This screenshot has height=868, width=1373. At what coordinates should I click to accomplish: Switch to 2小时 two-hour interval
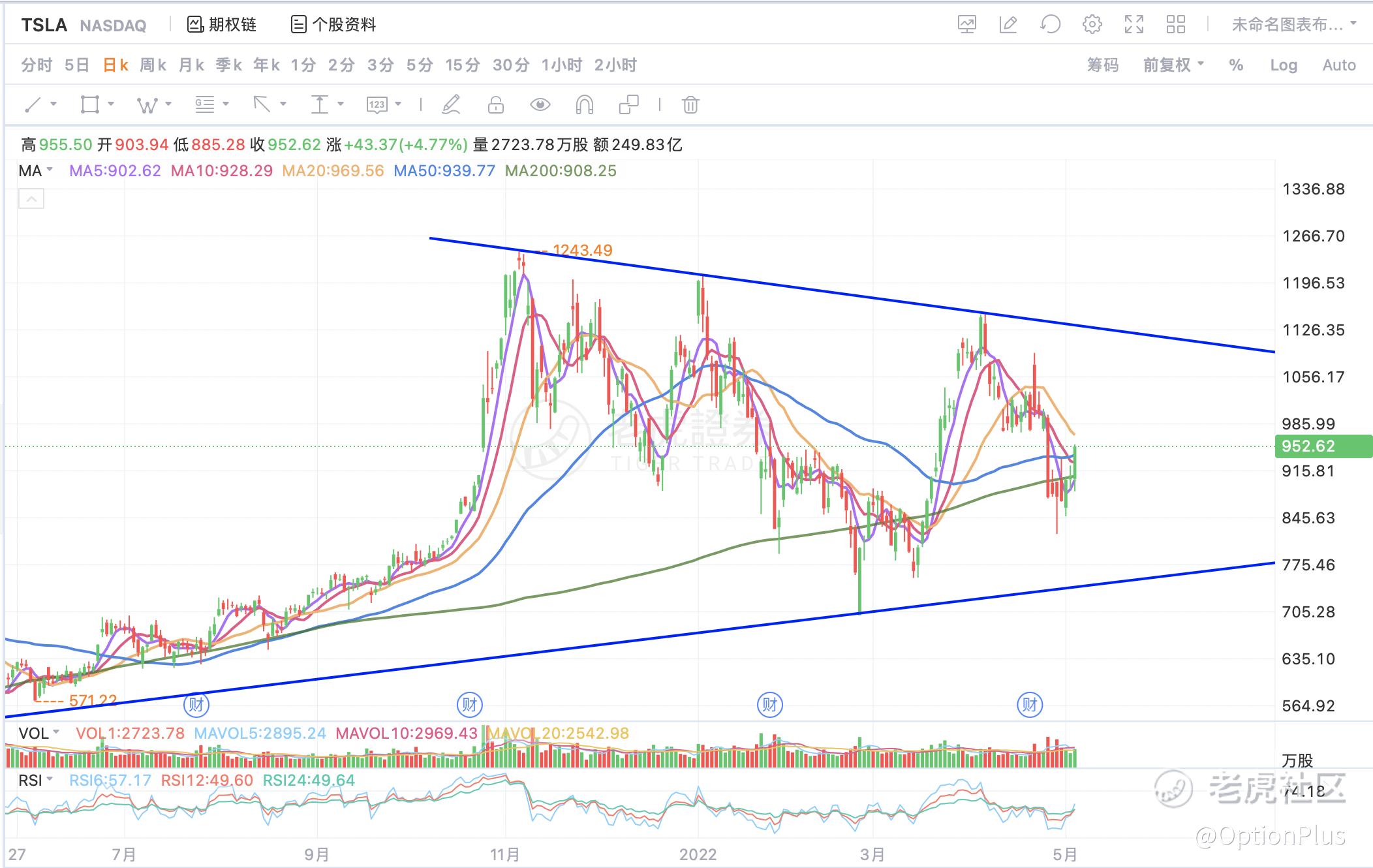pyautogui.click(x=615, y=65)
